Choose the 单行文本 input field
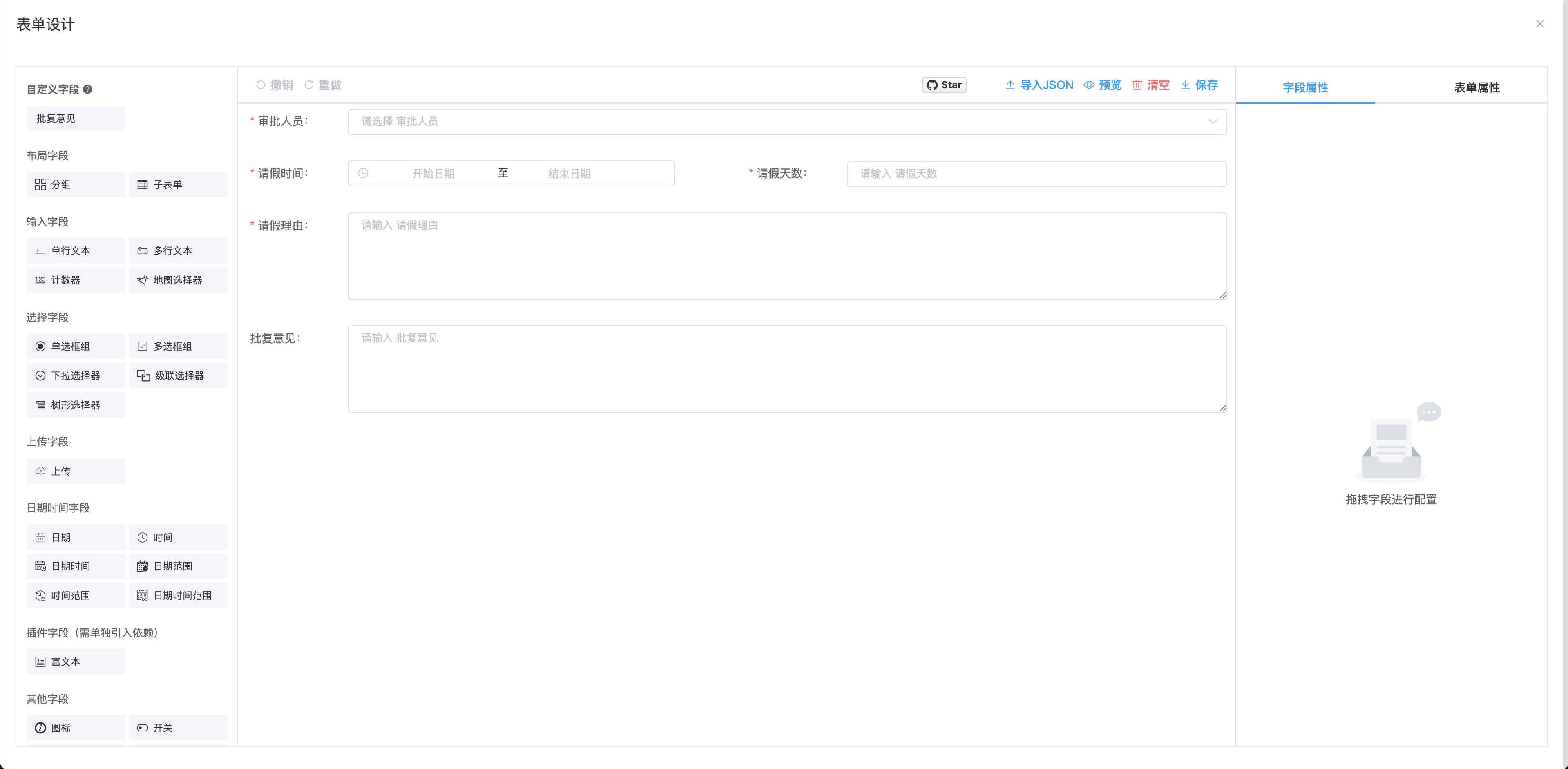Screen dimensions: 1568x769 (x=76, y=250)
